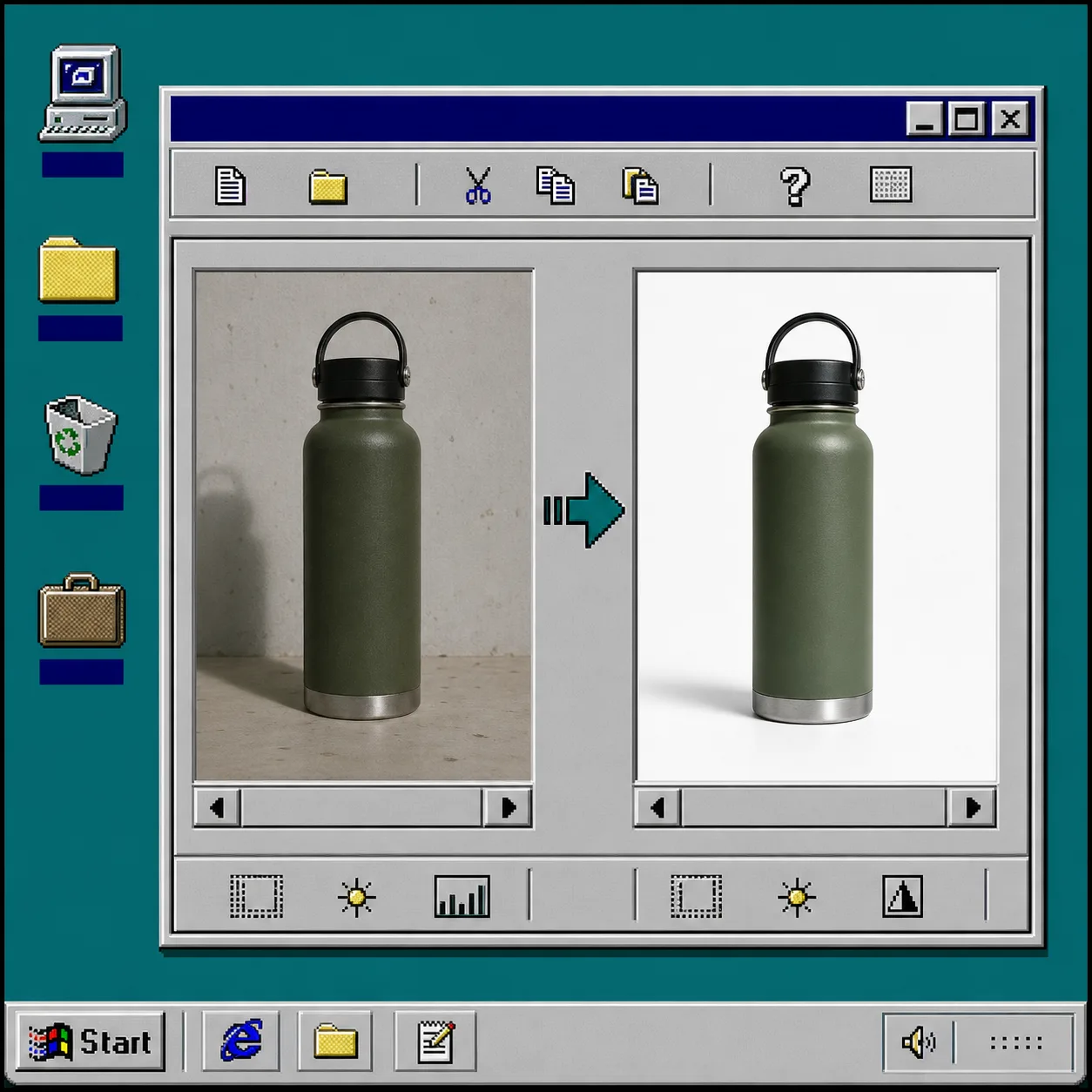Click the Copy icon in toolbar
This screenshot has width=1092, height=1092.
point(555,185)
